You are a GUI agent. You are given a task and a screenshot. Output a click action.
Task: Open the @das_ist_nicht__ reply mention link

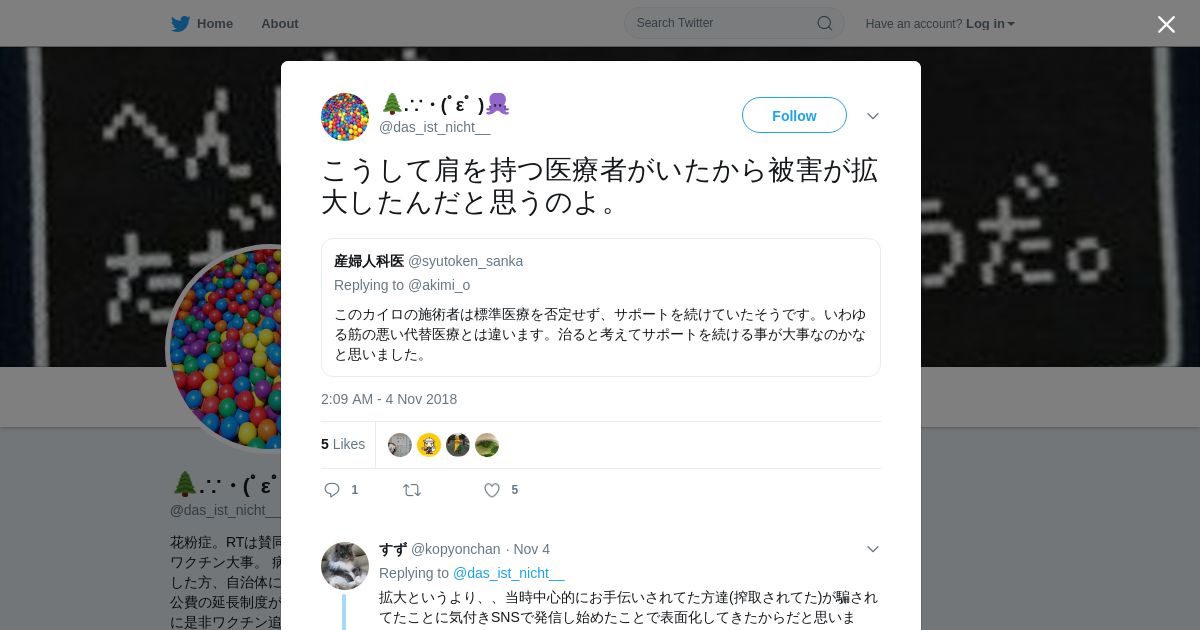[x=508, y=573]
